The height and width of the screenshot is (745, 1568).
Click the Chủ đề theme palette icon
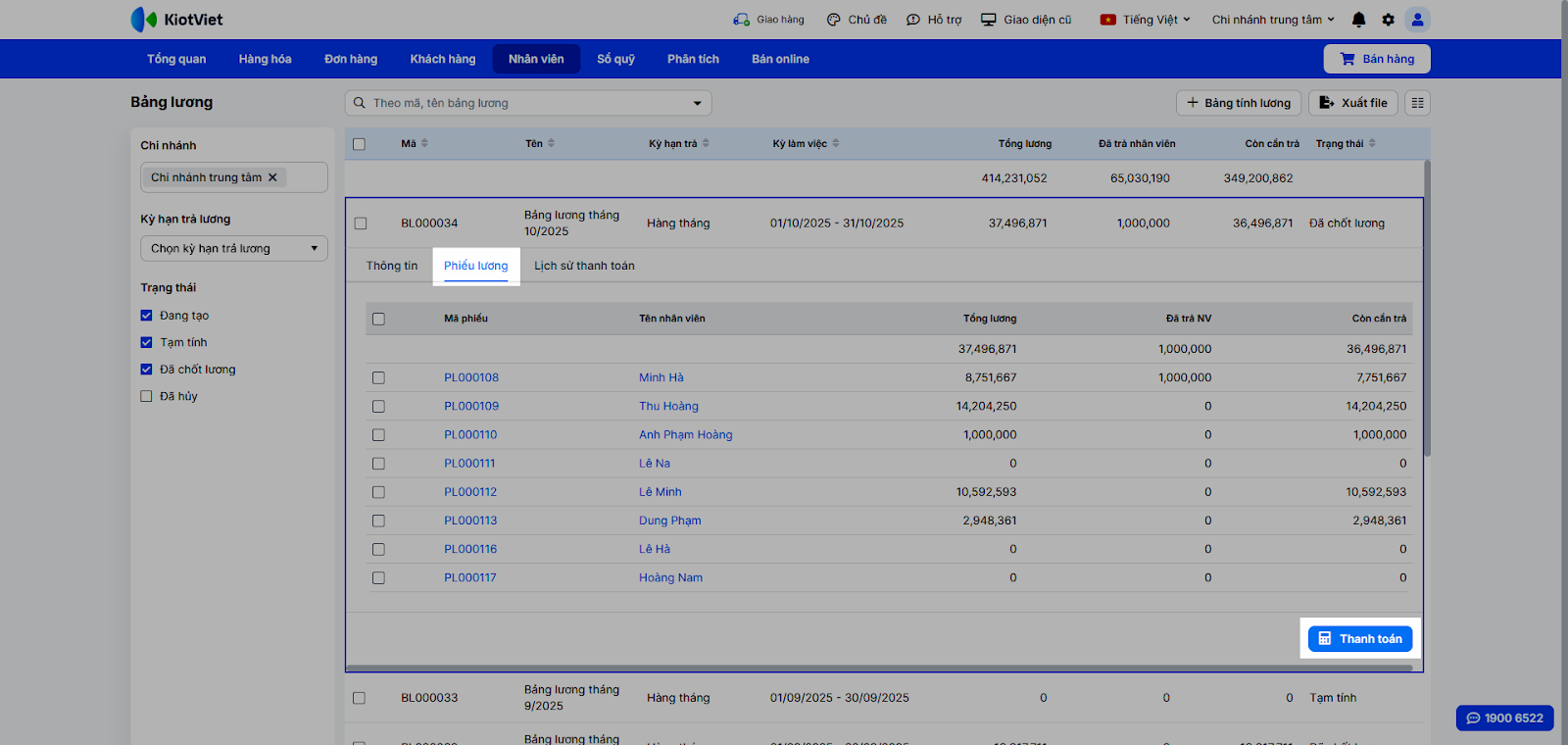point(834,20)
